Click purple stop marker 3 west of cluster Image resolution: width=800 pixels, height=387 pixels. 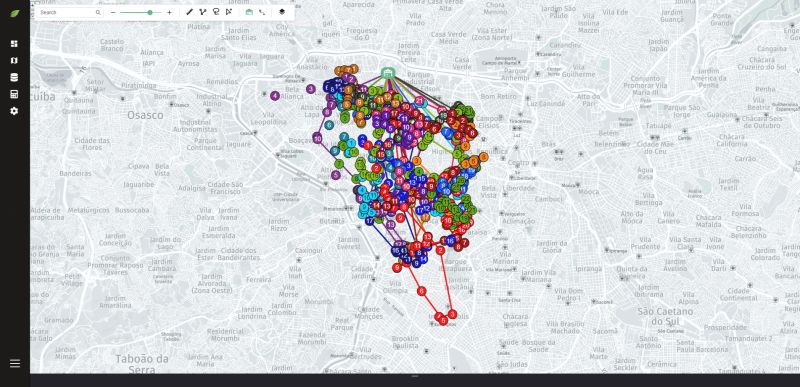(x=311, y=89)
